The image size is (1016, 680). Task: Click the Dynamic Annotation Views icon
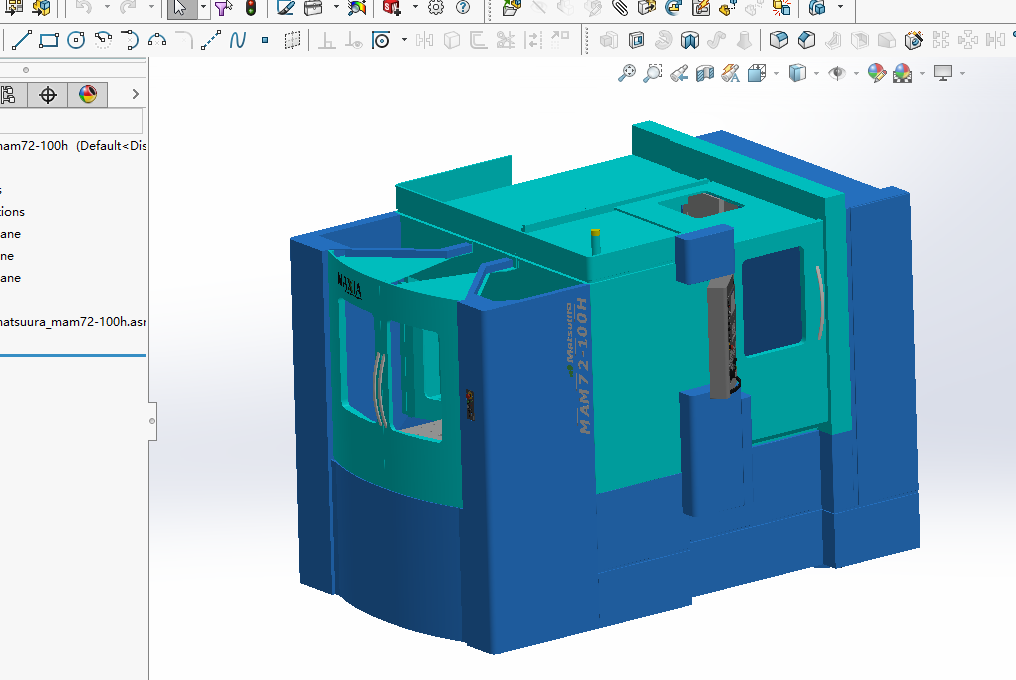(730, 74)
